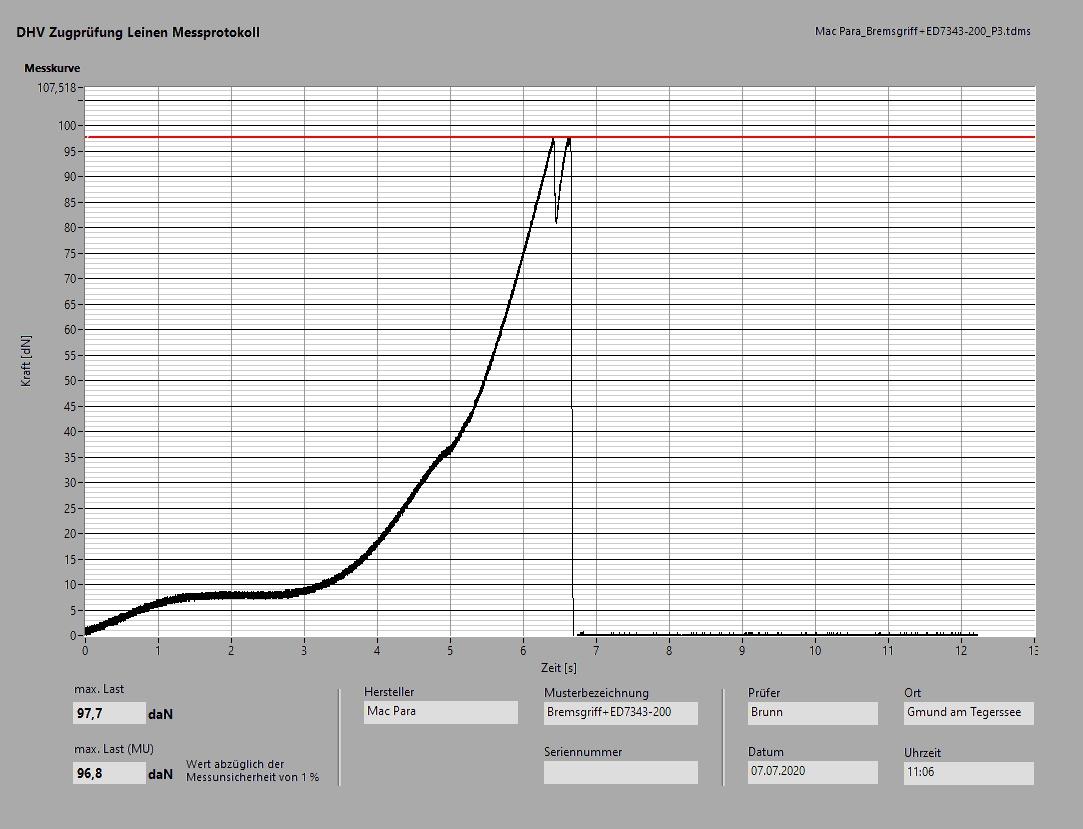Screen dimensions: 1083x829
Task: Click the X-axis tick label 12
Action: pyautogui.click(x=961, y=650)
